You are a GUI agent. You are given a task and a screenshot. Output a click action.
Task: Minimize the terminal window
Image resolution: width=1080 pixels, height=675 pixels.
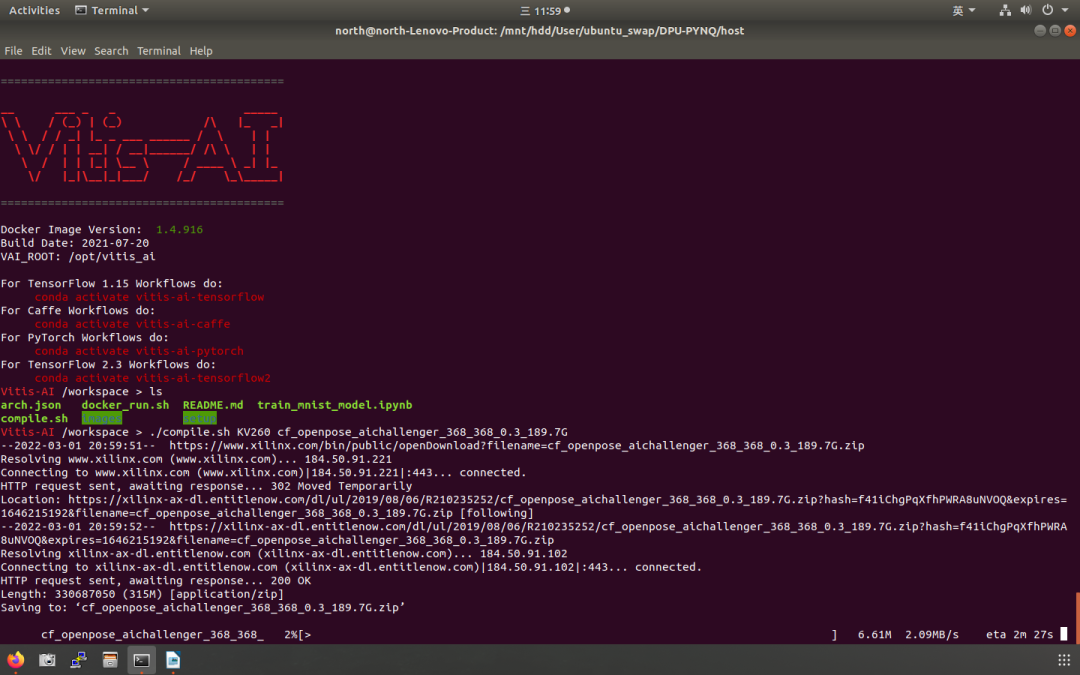[1040, 30]
